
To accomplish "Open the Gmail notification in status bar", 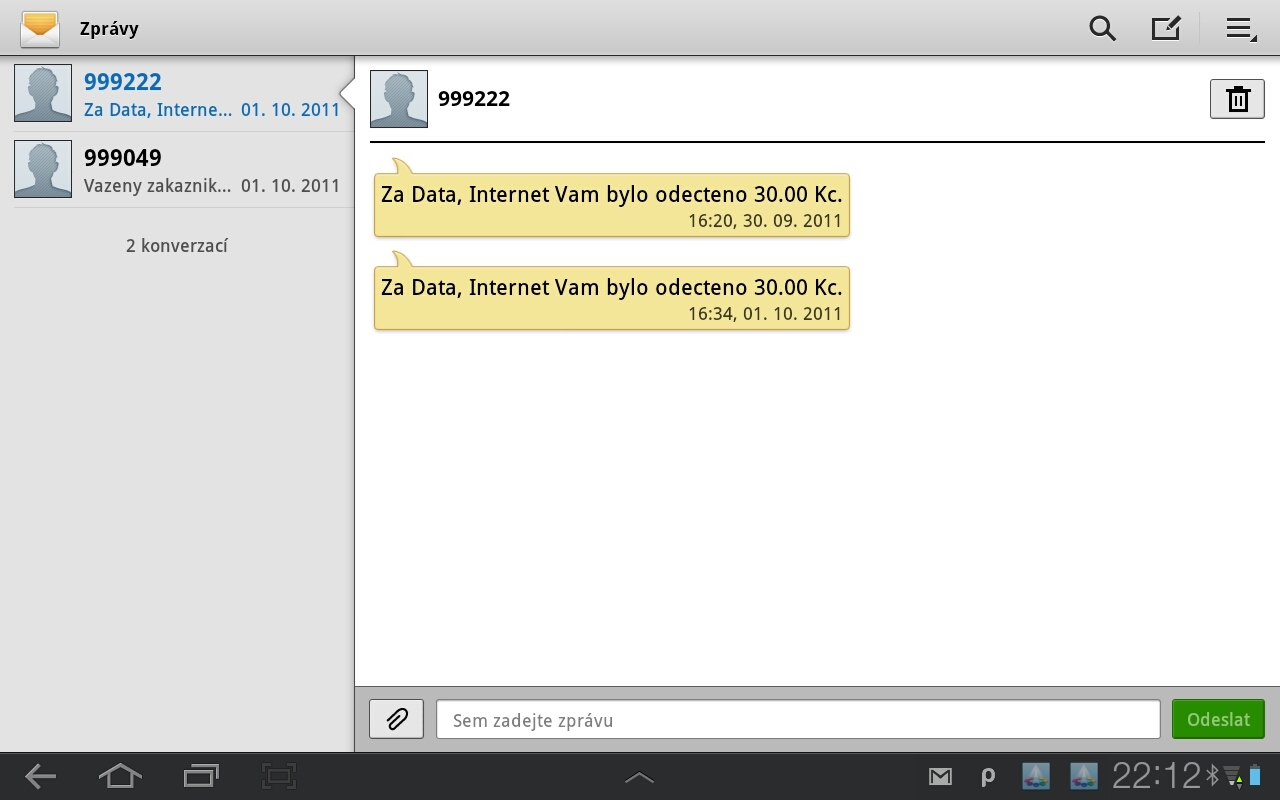I will point(940,776).
